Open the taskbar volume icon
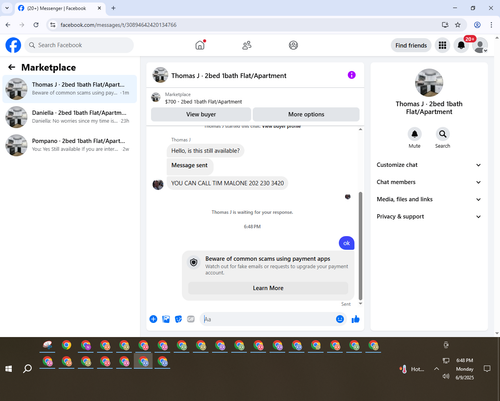The width and height of the screenshot is (500, 401). tap(446, 377)
